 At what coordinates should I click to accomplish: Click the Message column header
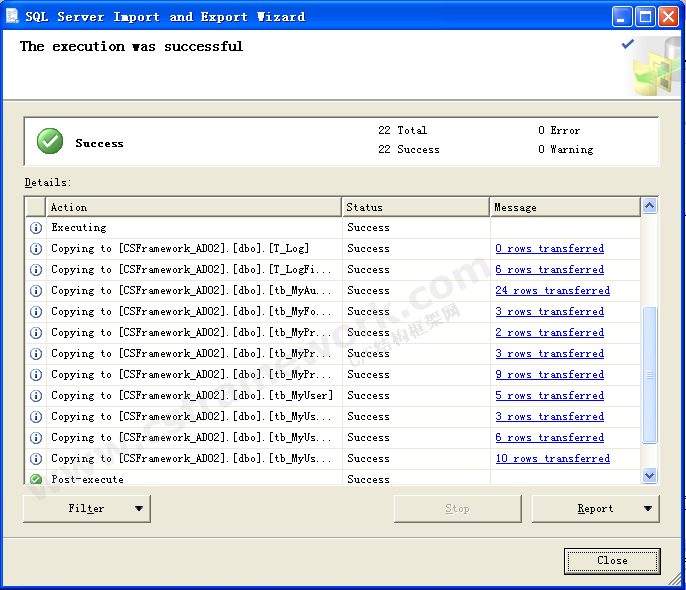tap(564, 207)
